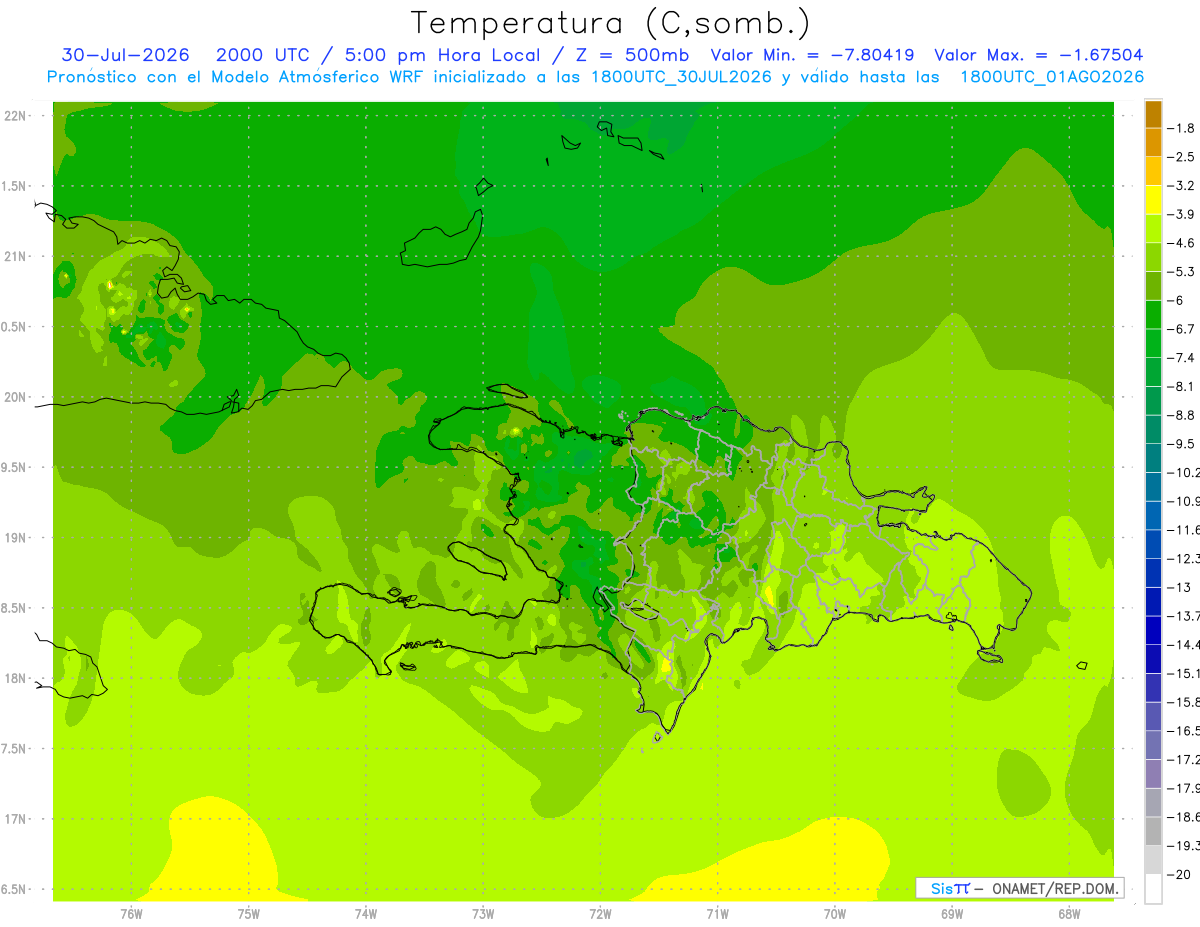Click the "72W" longitude label
The image size is (1200, 927).
[x=600, y=913]
